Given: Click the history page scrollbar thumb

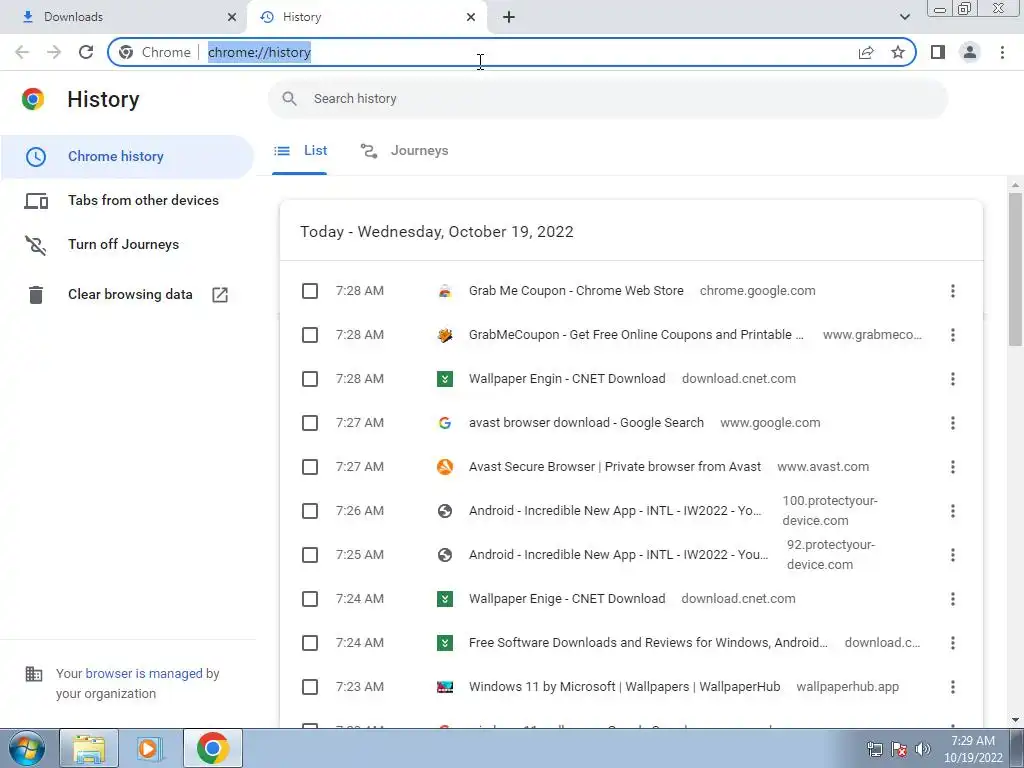Looking at the screenshot, I should click(1016, 269).
